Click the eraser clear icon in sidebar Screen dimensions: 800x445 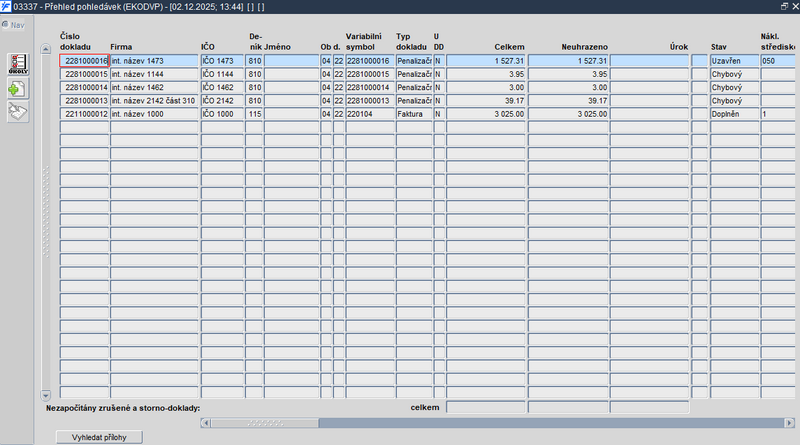point(18,112)
